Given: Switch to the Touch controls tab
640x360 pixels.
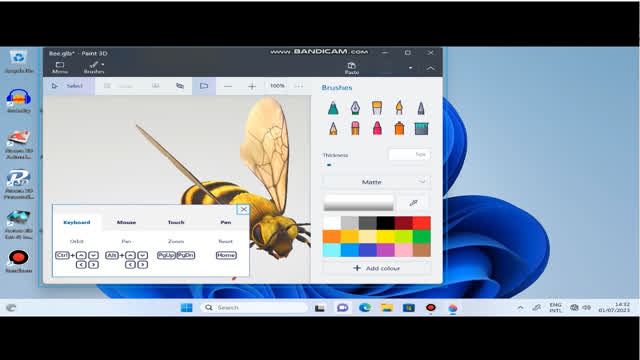Looking at the screenshot, I should (x=176, y=222).
